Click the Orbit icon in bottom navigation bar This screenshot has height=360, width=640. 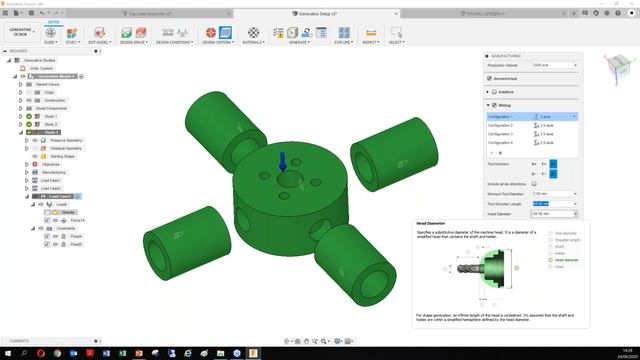tap(287, 341)
